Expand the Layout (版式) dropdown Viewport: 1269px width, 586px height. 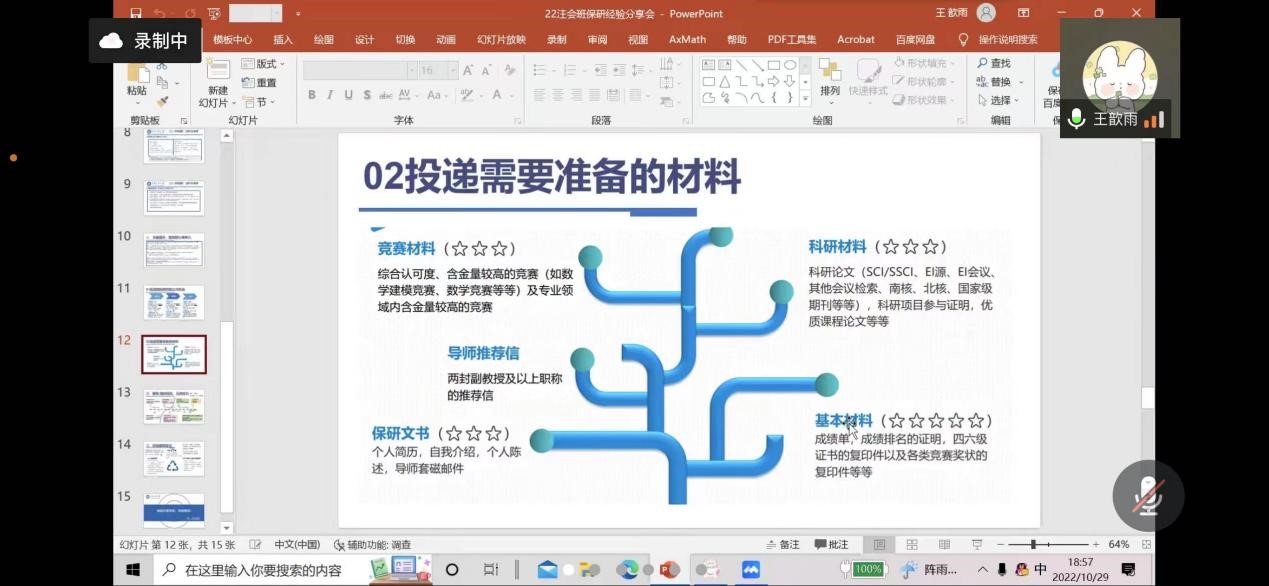click(264, 64)
